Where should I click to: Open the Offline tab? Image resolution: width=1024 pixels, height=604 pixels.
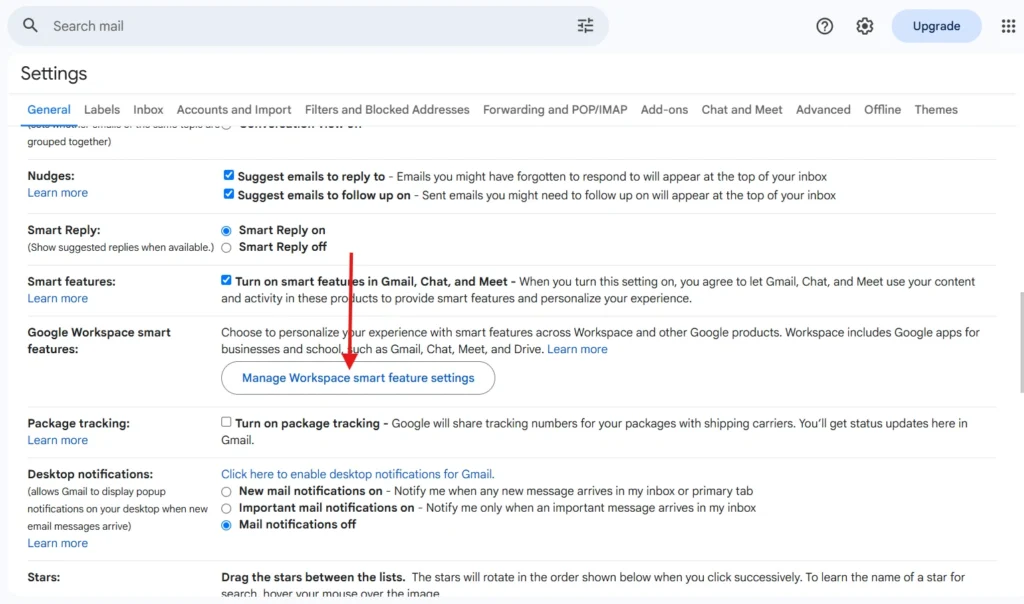click(x=882, y=110)
